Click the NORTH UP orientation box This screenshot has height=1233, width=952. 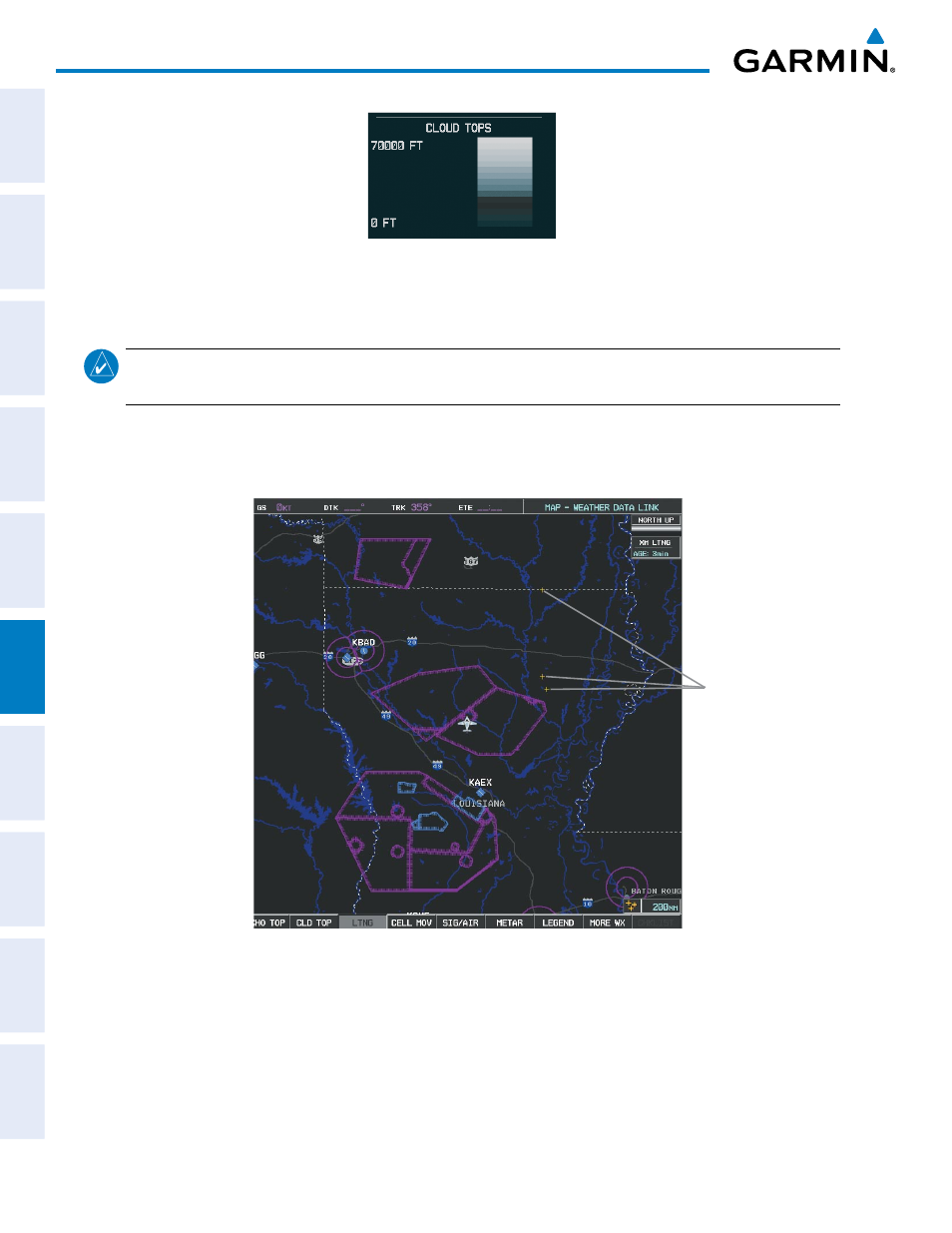click(656, 520)
